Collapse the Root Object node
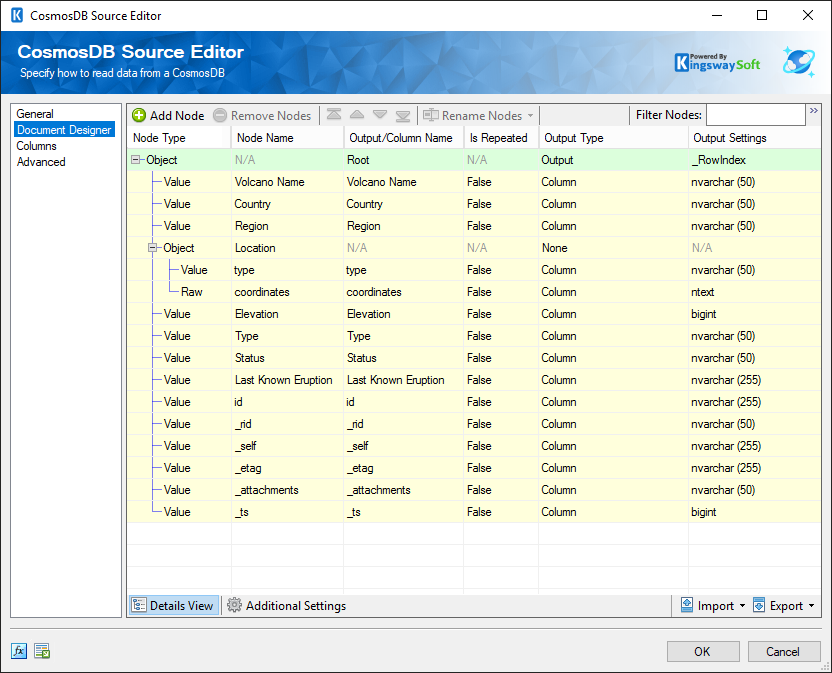 click(136, 159)
